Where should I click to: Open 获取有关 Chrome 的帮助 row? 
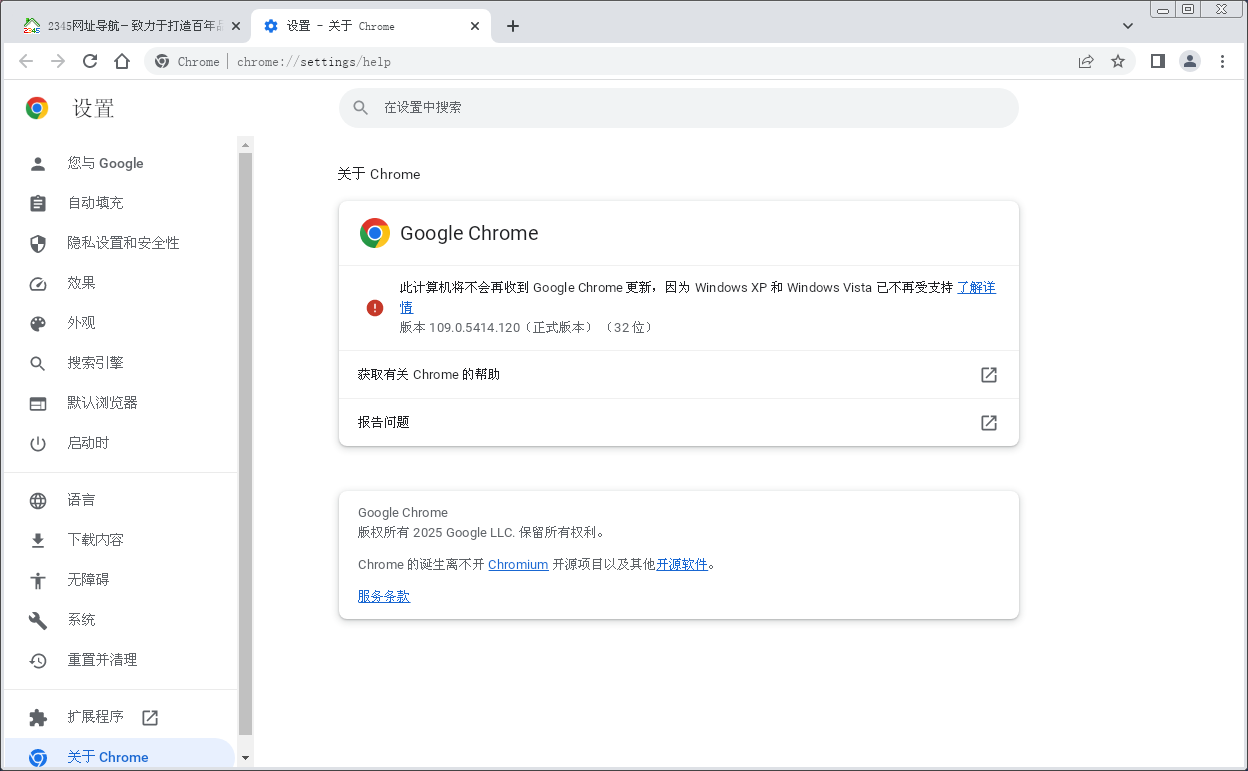(x=679, y=375)
